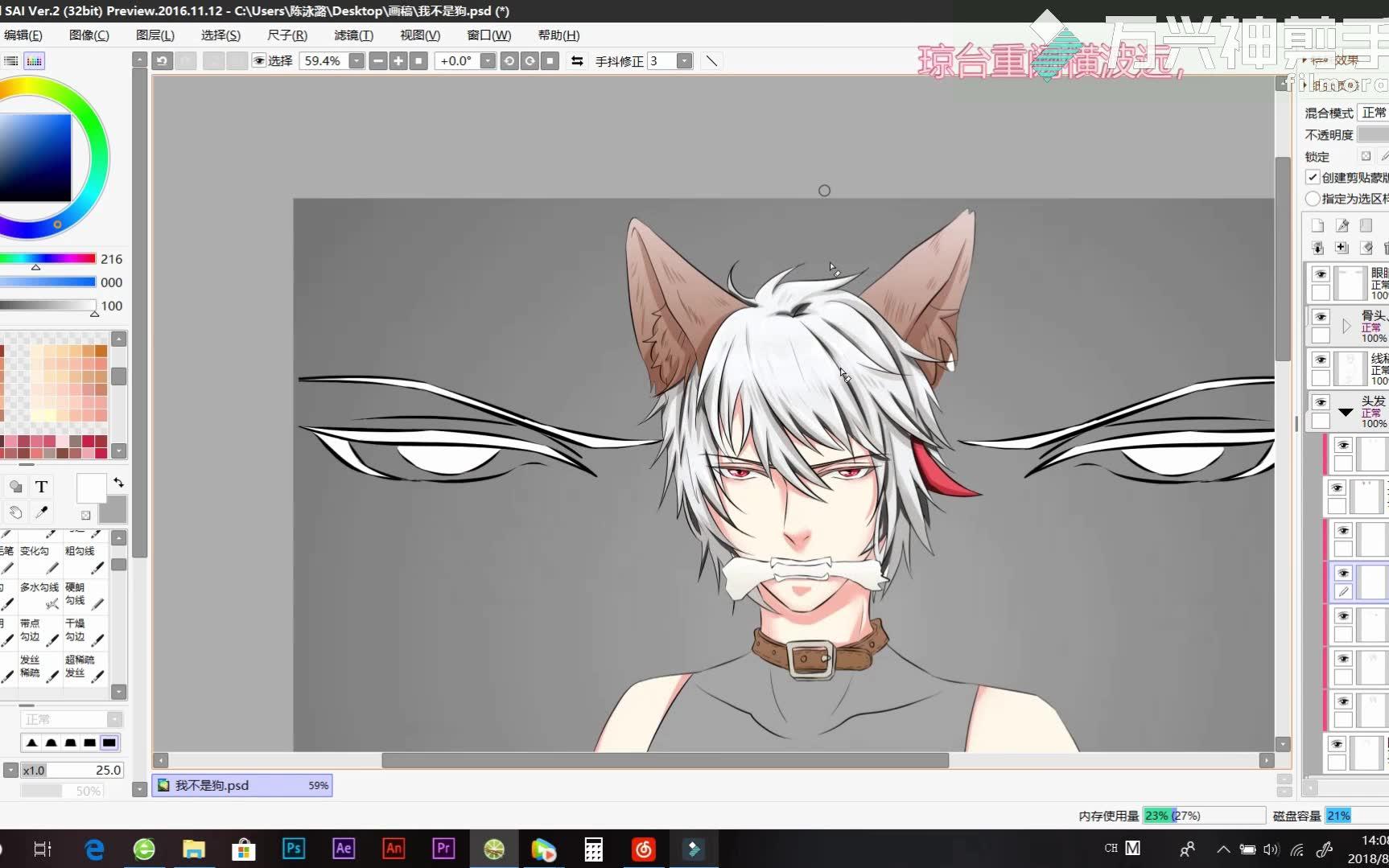Click the straight line drawing mode icon
The width and height of the screenshot is (1389, 868).
pos(711,61)
